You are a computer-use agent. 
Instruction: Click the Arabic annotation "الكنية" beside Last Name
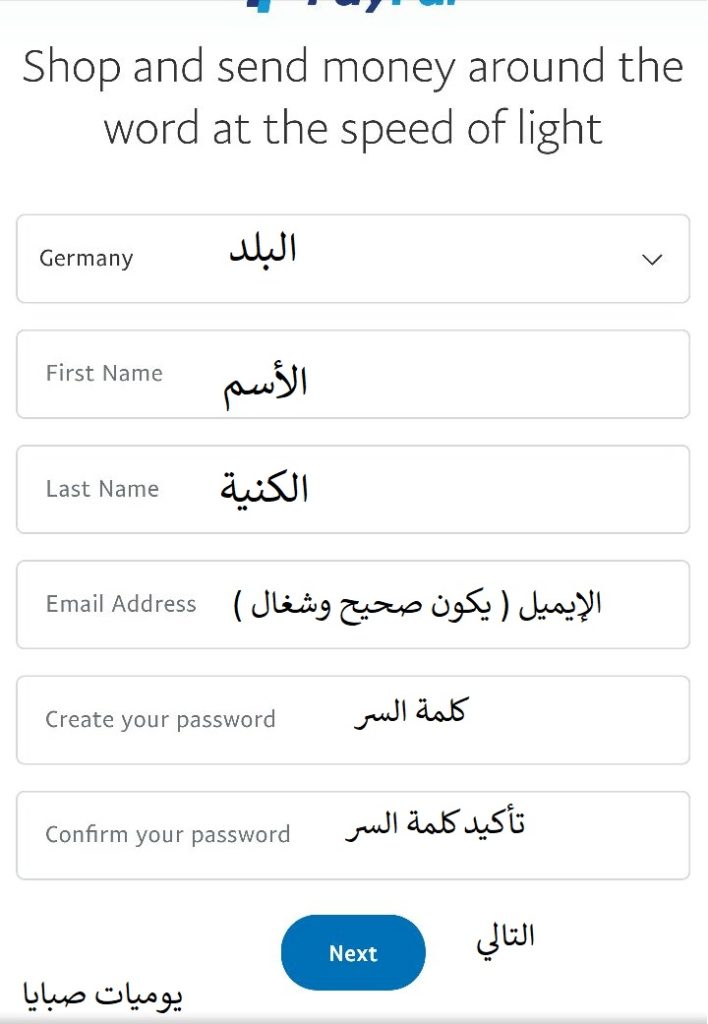264,489
